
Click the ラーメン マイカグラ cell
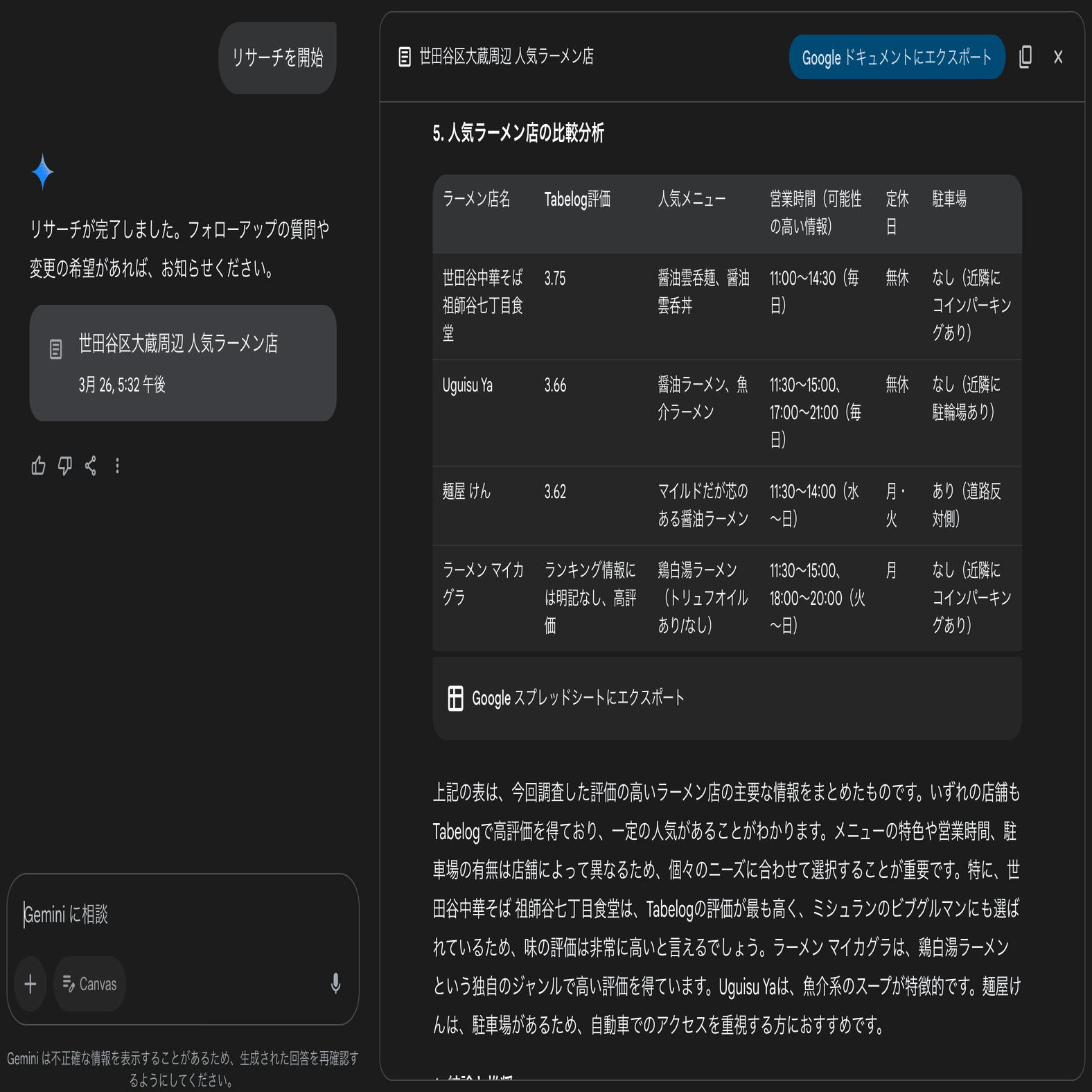tap(483, 584)
